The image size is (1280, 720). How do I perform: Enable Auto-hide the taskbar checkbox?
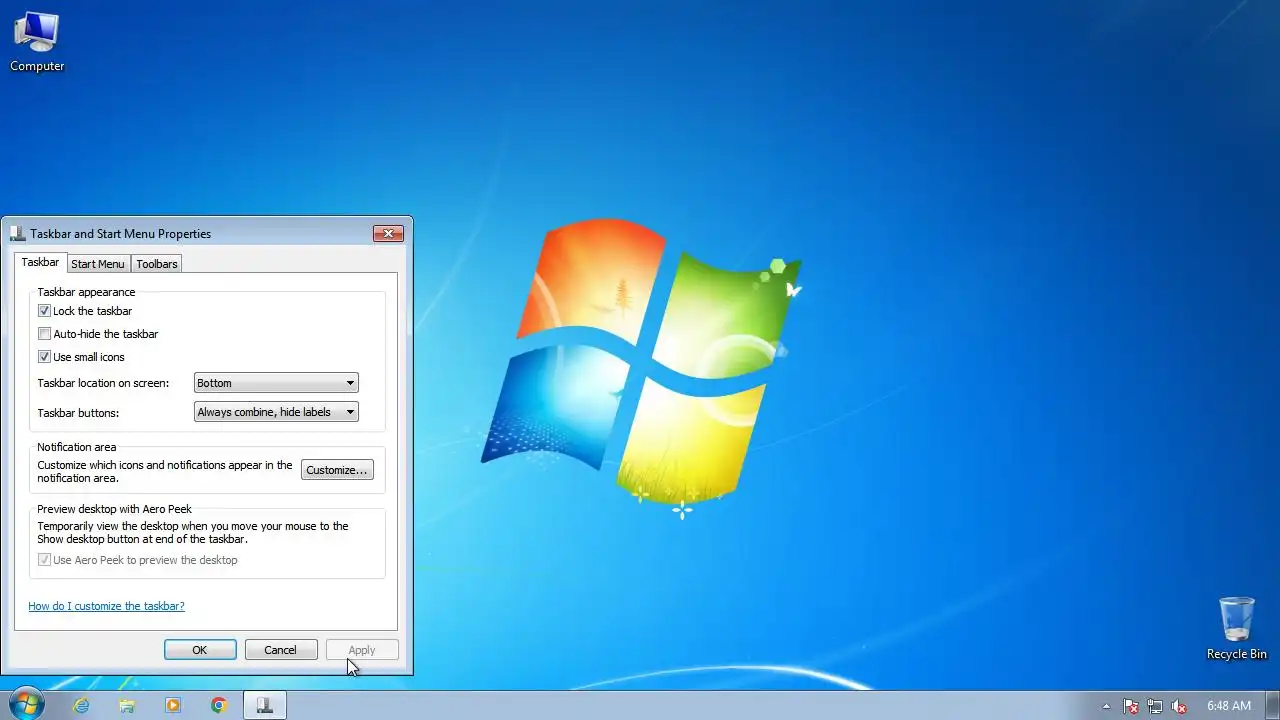(44, 334)
